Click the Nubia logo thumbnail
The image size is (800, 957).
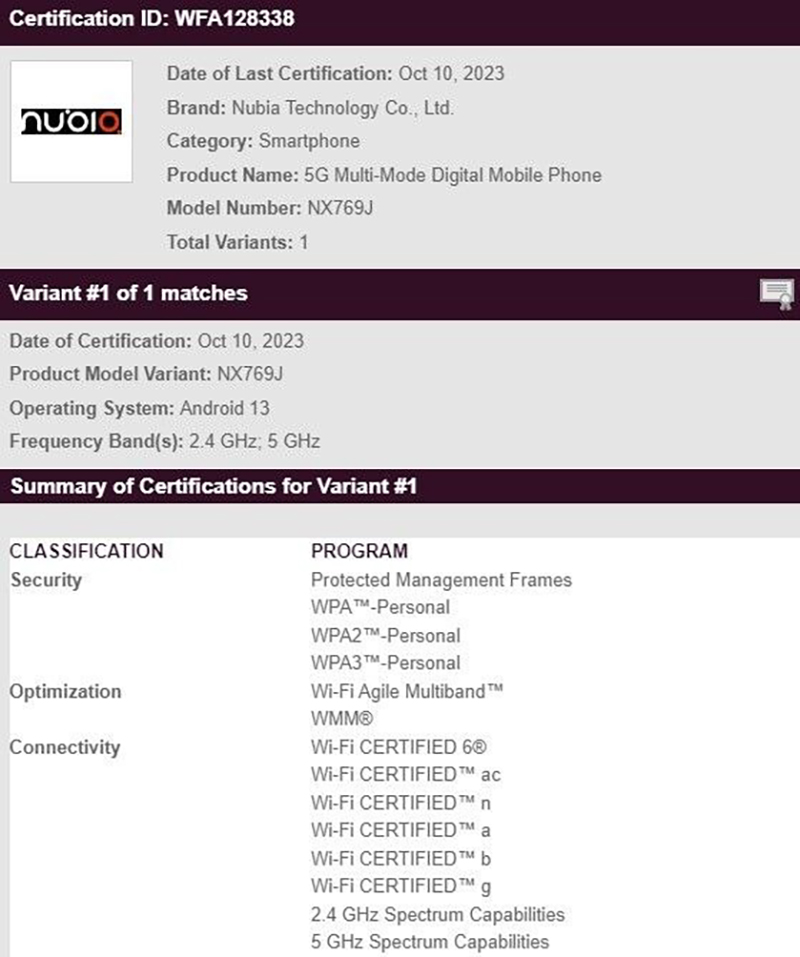tap(71, 121)
